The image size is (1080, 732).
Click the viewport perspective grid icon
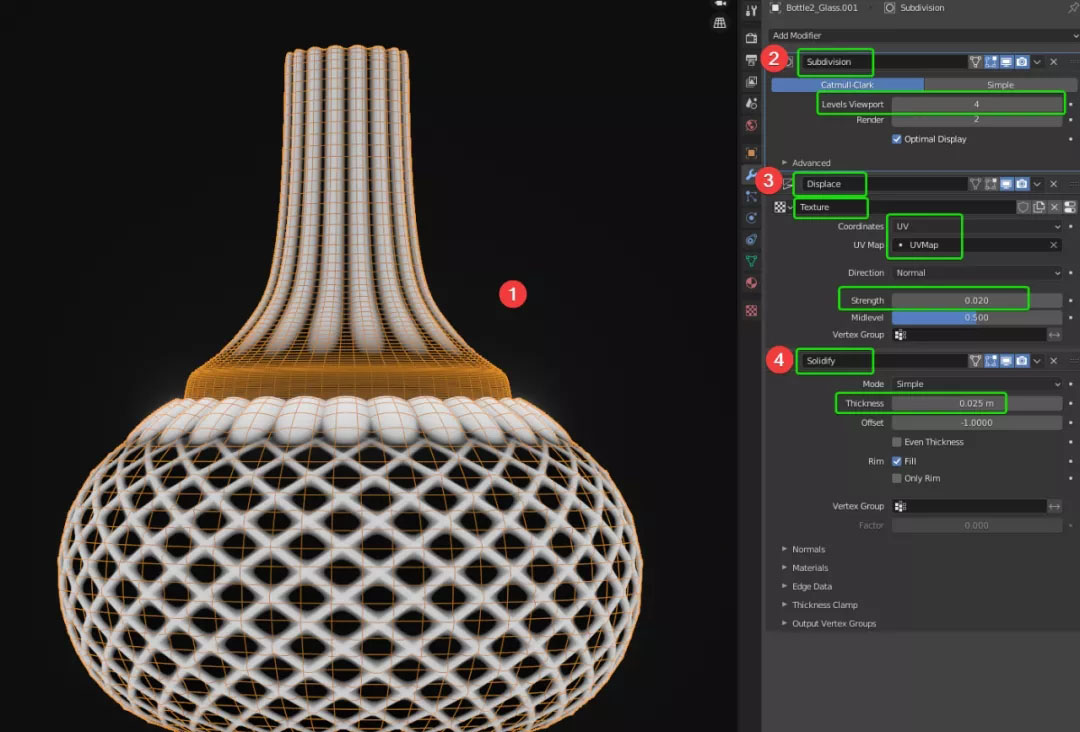pos(720,23)
